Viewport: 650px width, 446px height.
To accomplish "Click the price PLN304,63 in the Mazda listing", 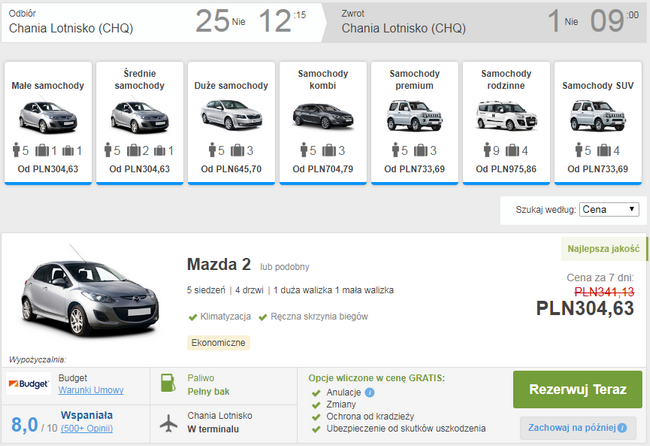I will point(585,308).
